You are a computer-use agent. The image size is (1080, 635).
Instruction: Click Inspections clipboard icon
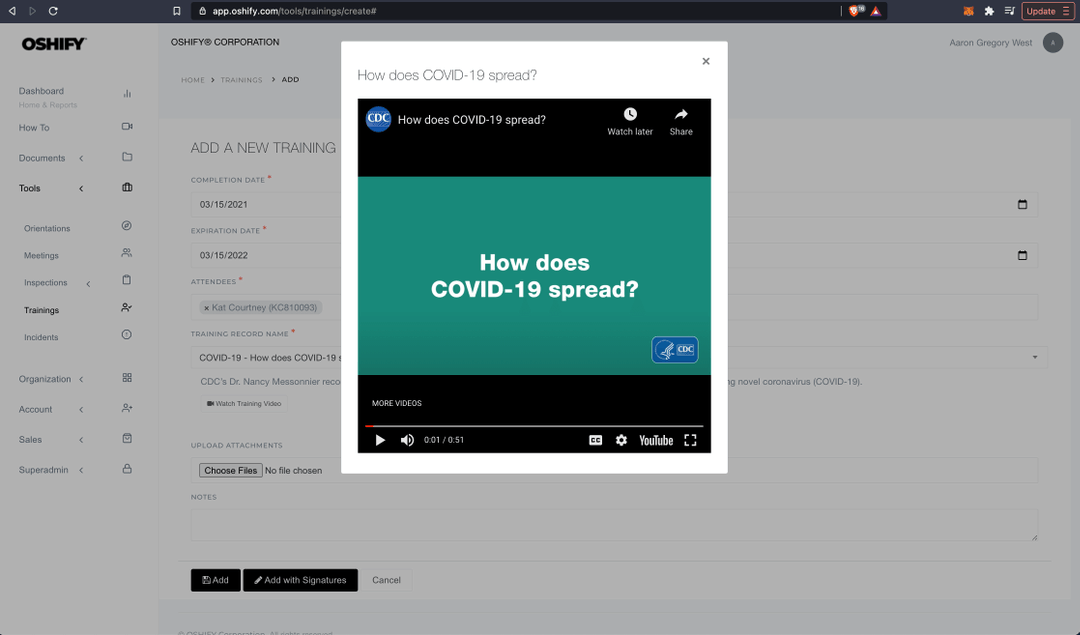[x=127, y=280]
